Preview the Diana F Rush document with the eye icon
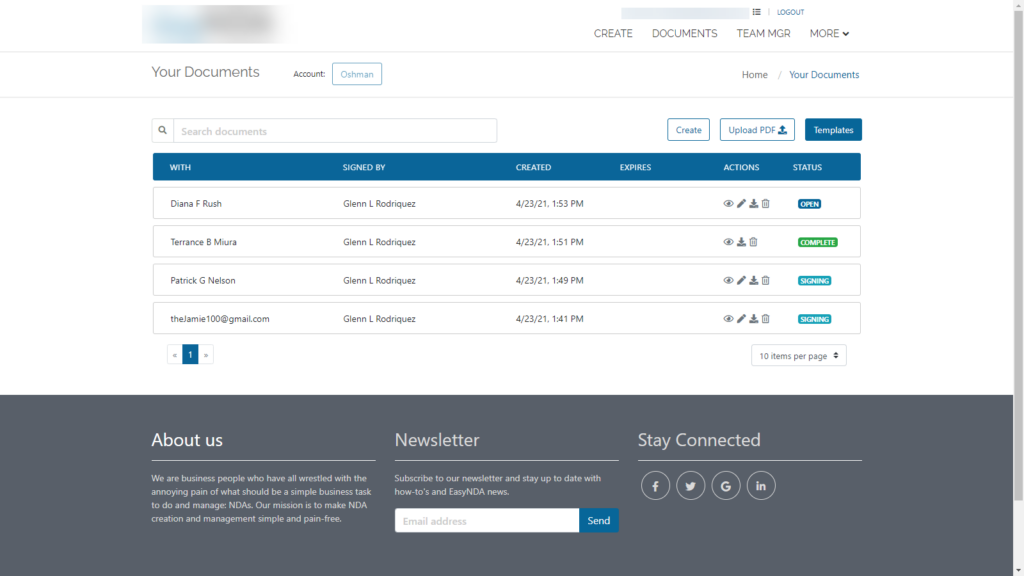Viewport: 1024px width, 576px height. pos(728,203)
